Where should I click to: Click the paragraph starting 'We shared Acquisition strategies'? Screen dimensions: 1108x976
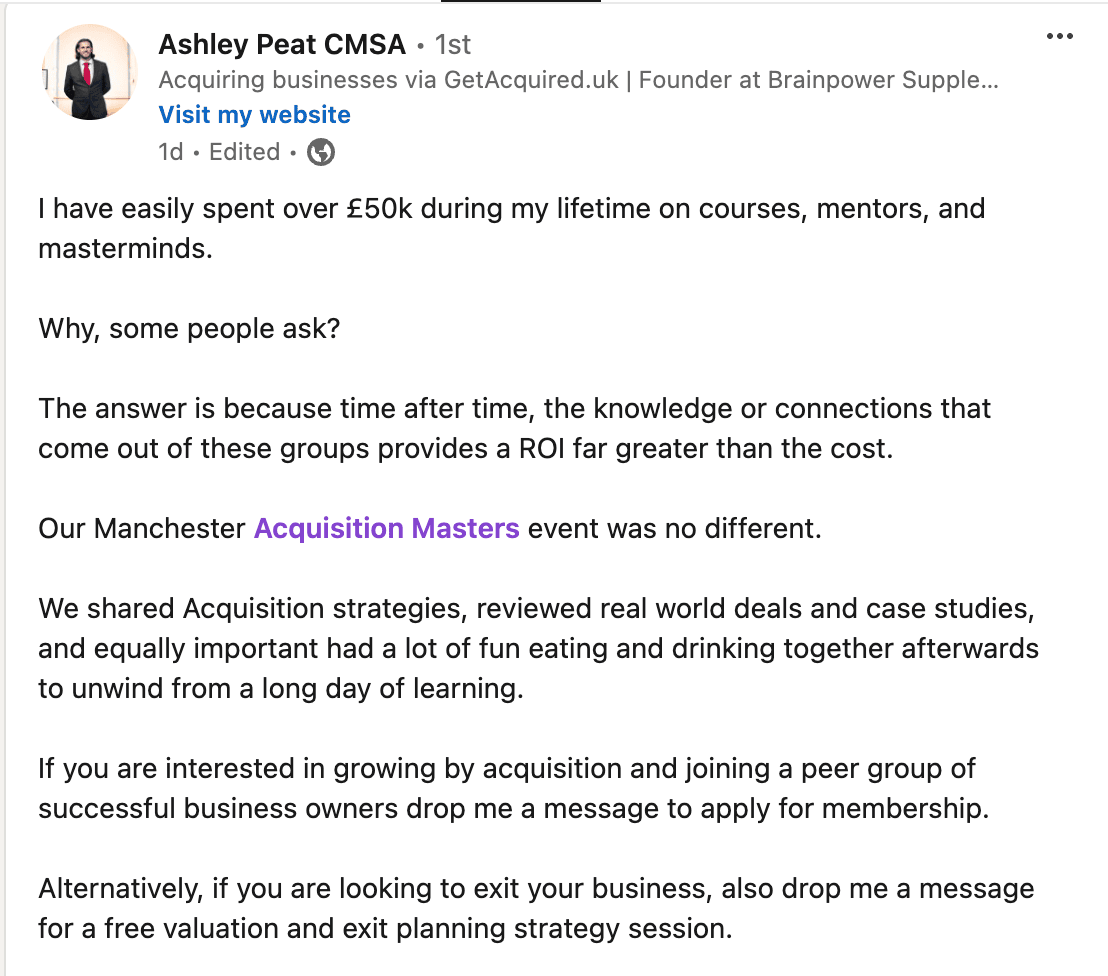coord(538,648)
